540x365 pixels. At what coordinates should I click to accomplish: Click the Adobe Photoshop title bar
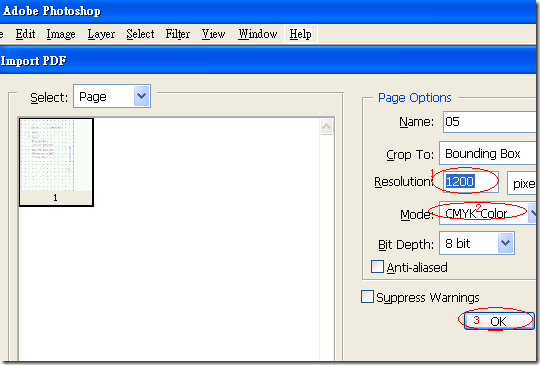point(269,11)
